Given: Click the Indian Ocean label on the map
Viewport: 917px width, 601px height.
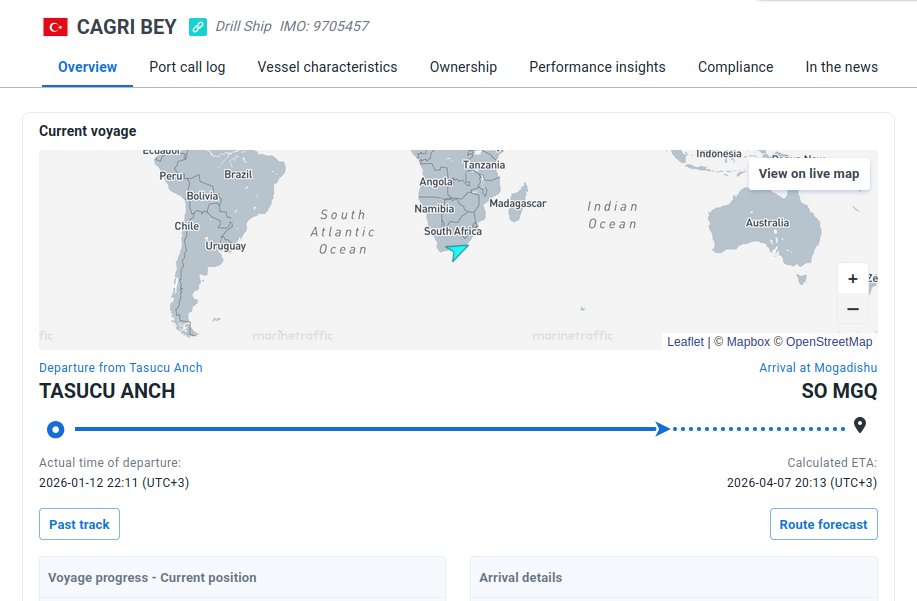Looking at the screenshot, I should (612, 215).
